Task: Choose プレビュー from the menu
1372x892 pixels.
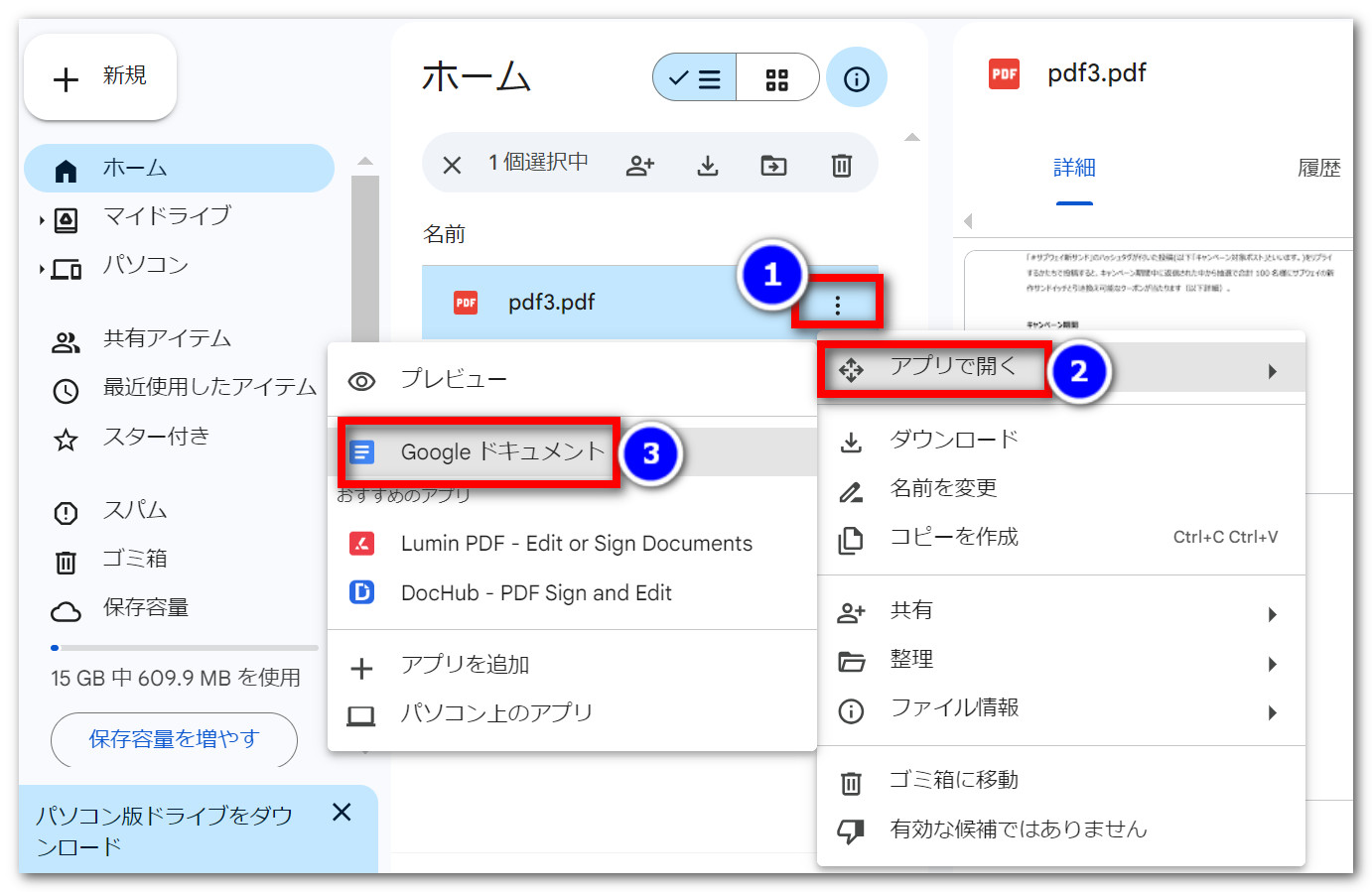Action: tap(572, 379)
